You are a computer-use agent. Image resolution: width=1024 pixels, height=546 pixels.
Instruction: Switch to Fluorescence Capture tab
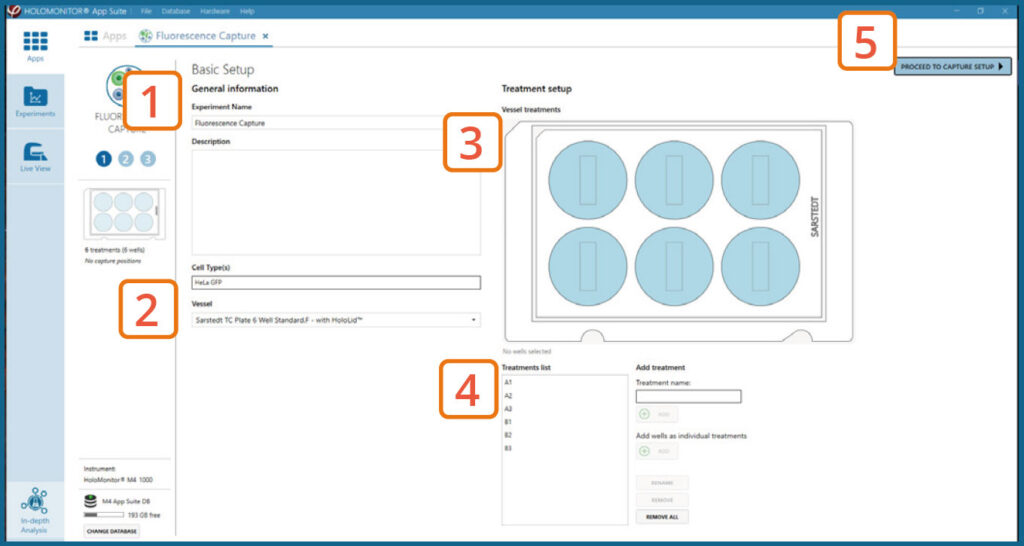pyautogui.click(x=204, y=36)
